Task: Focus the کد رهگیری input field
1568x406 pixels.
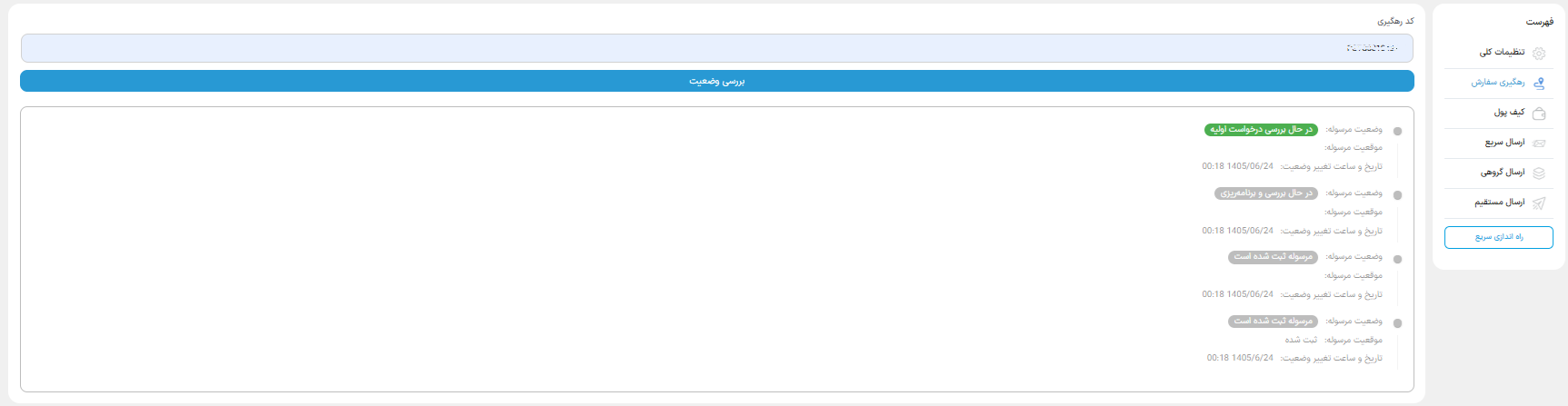Action: pos(717,48)
